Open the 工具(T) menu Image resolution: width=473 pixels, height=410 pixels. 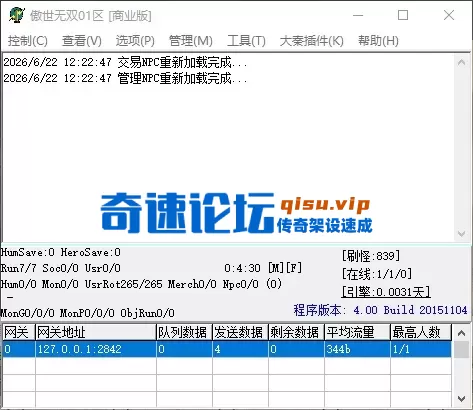pos(246,41)
